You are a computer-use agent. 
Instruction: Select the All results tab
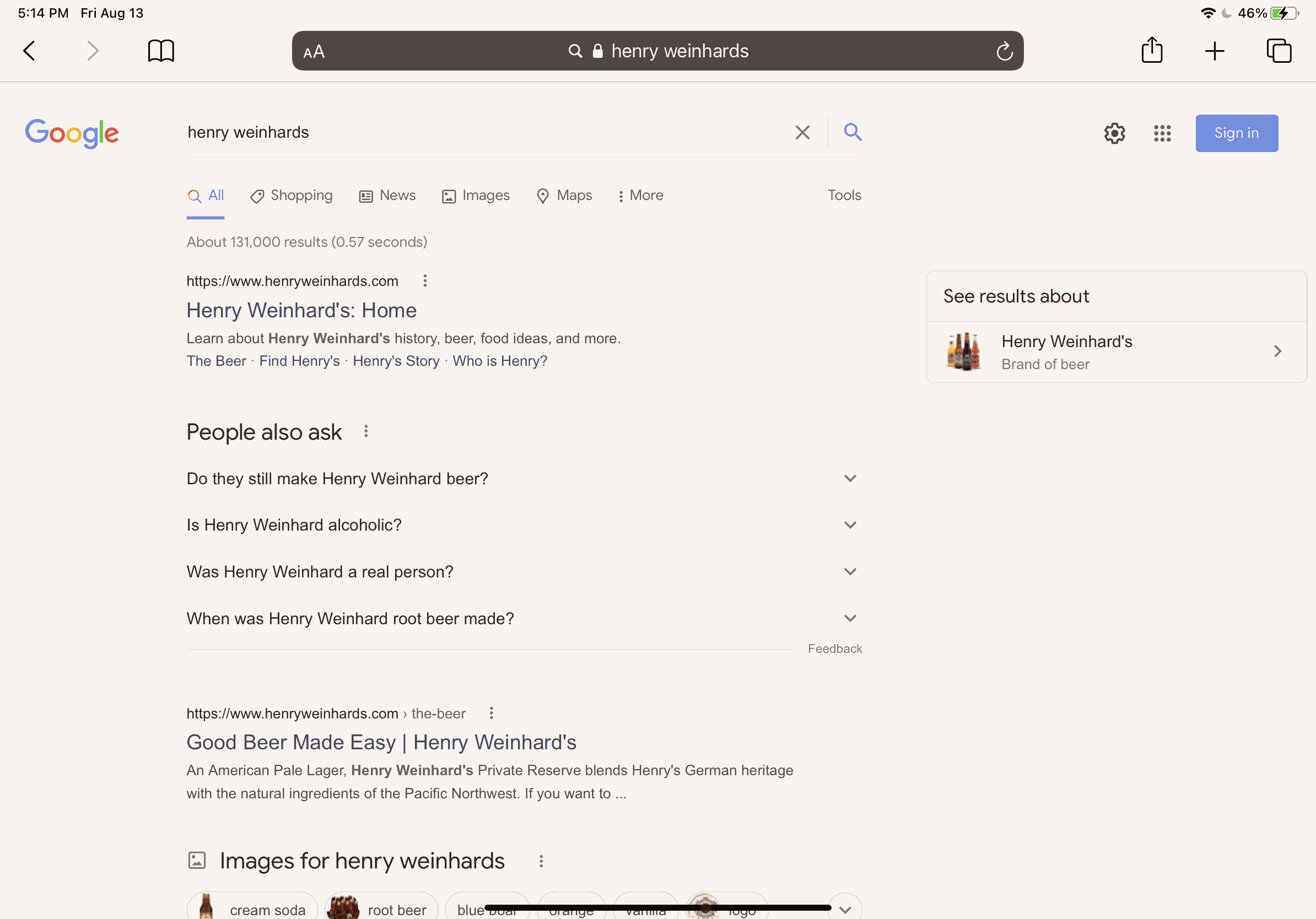pyautogui.click(x=206, y=196)
